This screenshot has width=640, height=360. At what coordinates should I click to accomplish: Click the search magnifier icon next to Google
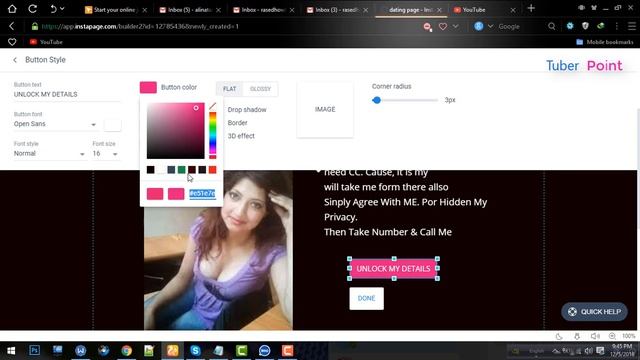coord(551,26)
